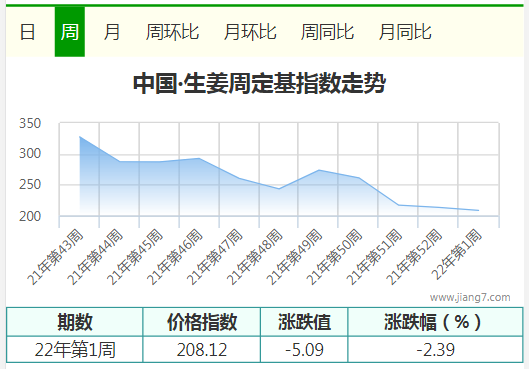This screenshot has height=369, width=529.
Task: Click the 21年第43周 data point on chart
Action: tap(80, 137)
